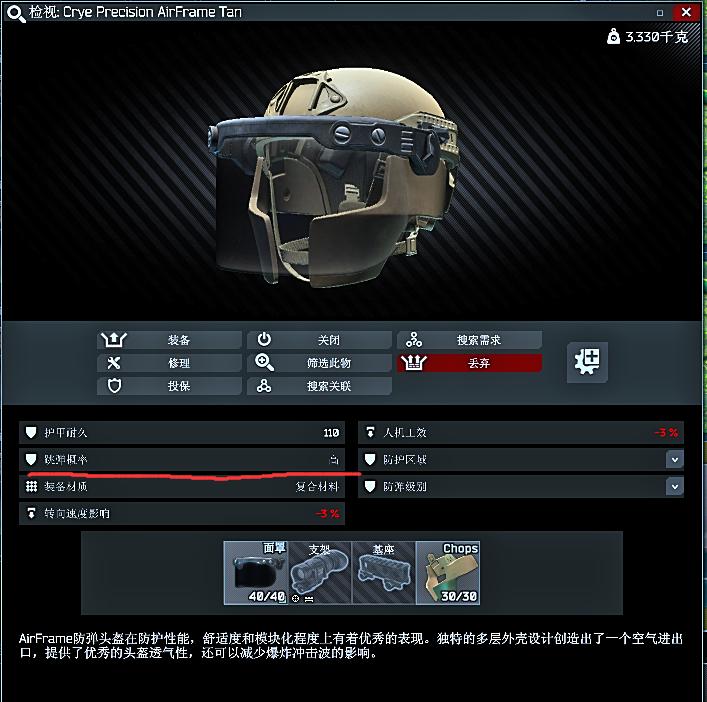Click the grid icon beside 装备材质
The height and width of the screenshot is (702, 707).
31,486
